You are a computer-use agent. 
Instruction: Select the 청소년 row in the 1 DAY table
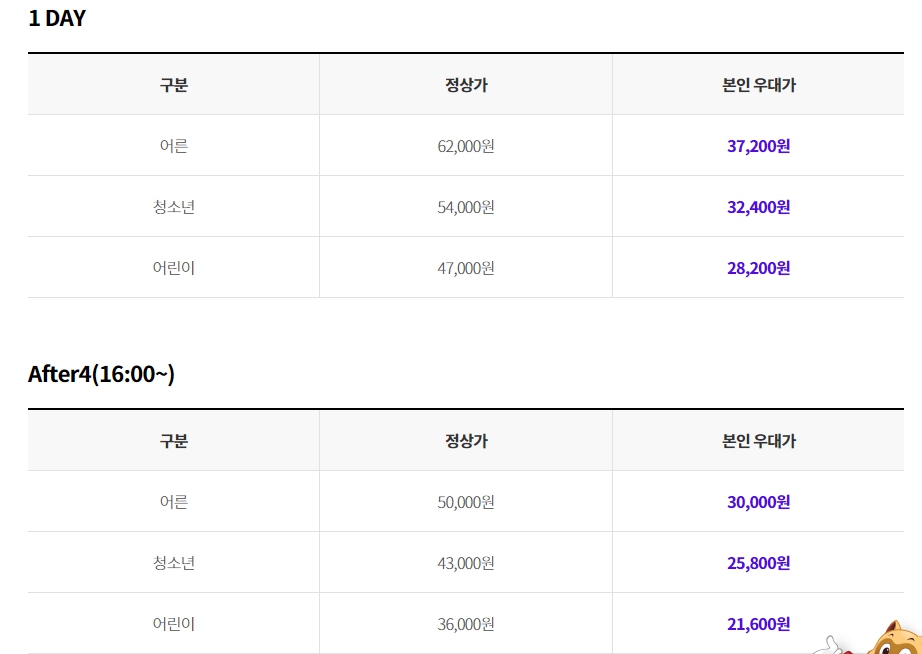pyautogui.click(x=466, y=206)
